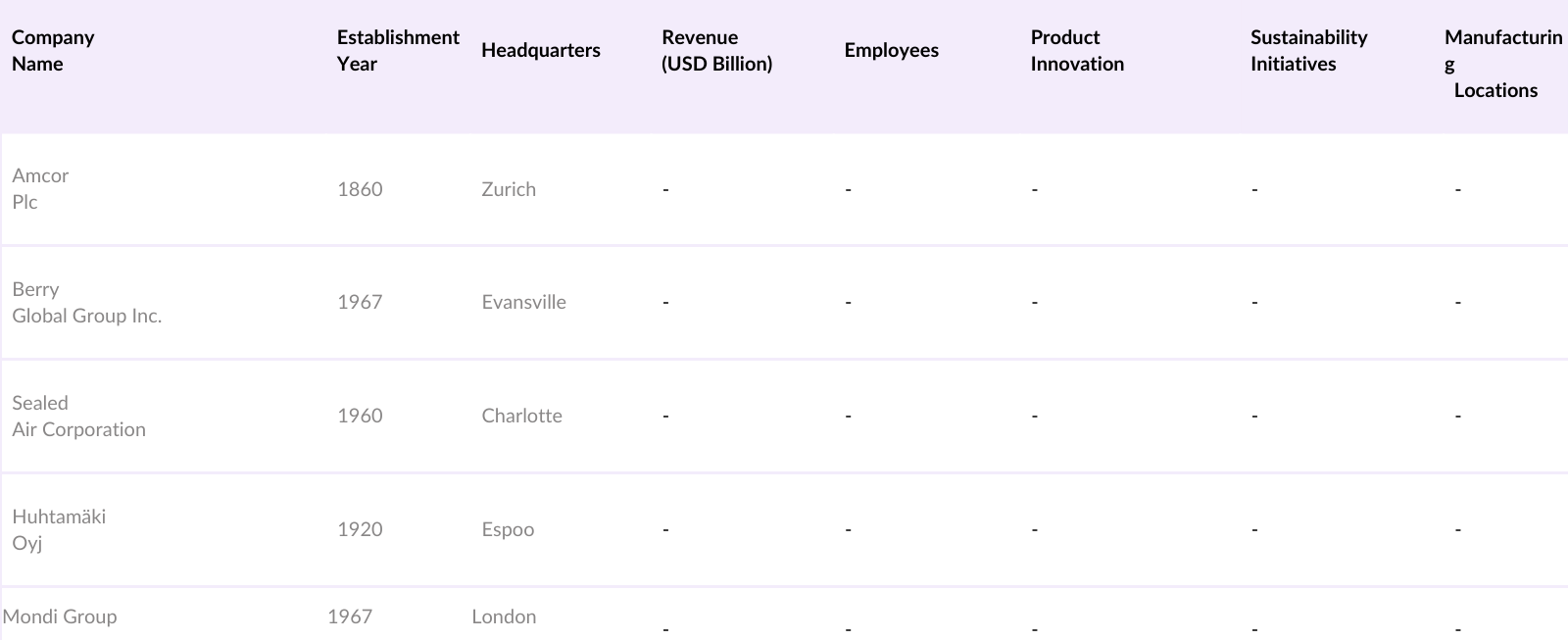This screenshot has width=1568, height=640.
Task: Select the London headquarters cell
Action: coord(504,616)
